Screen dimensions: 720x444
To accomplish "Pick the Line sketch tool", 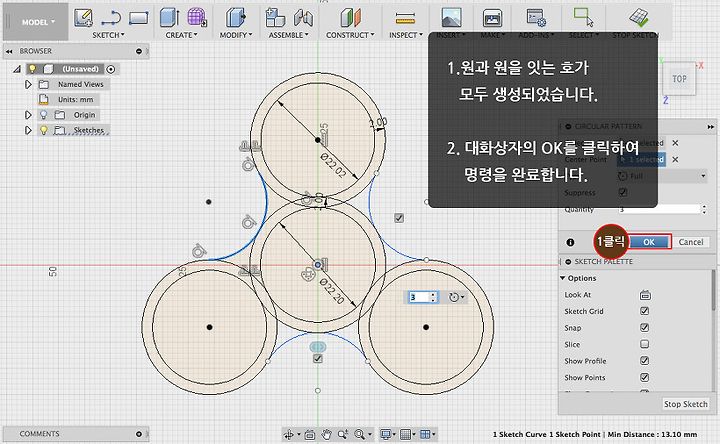I will pyautogui.click(x=111, y=18).
